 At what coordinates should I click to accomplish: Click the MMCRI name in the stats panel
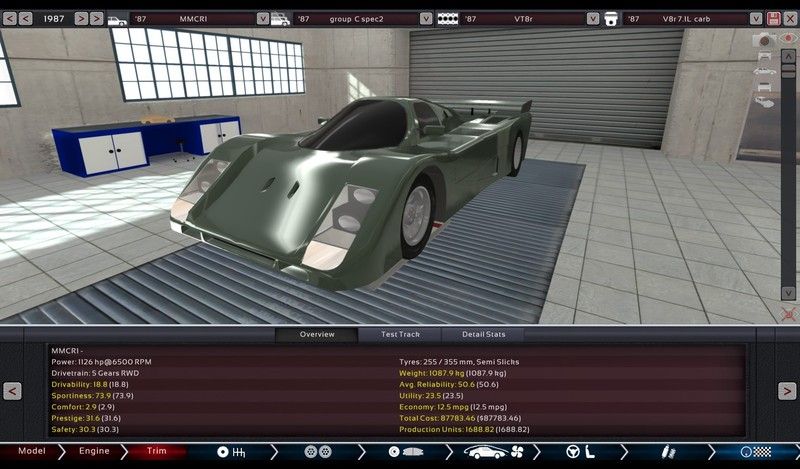pos(67,351)
